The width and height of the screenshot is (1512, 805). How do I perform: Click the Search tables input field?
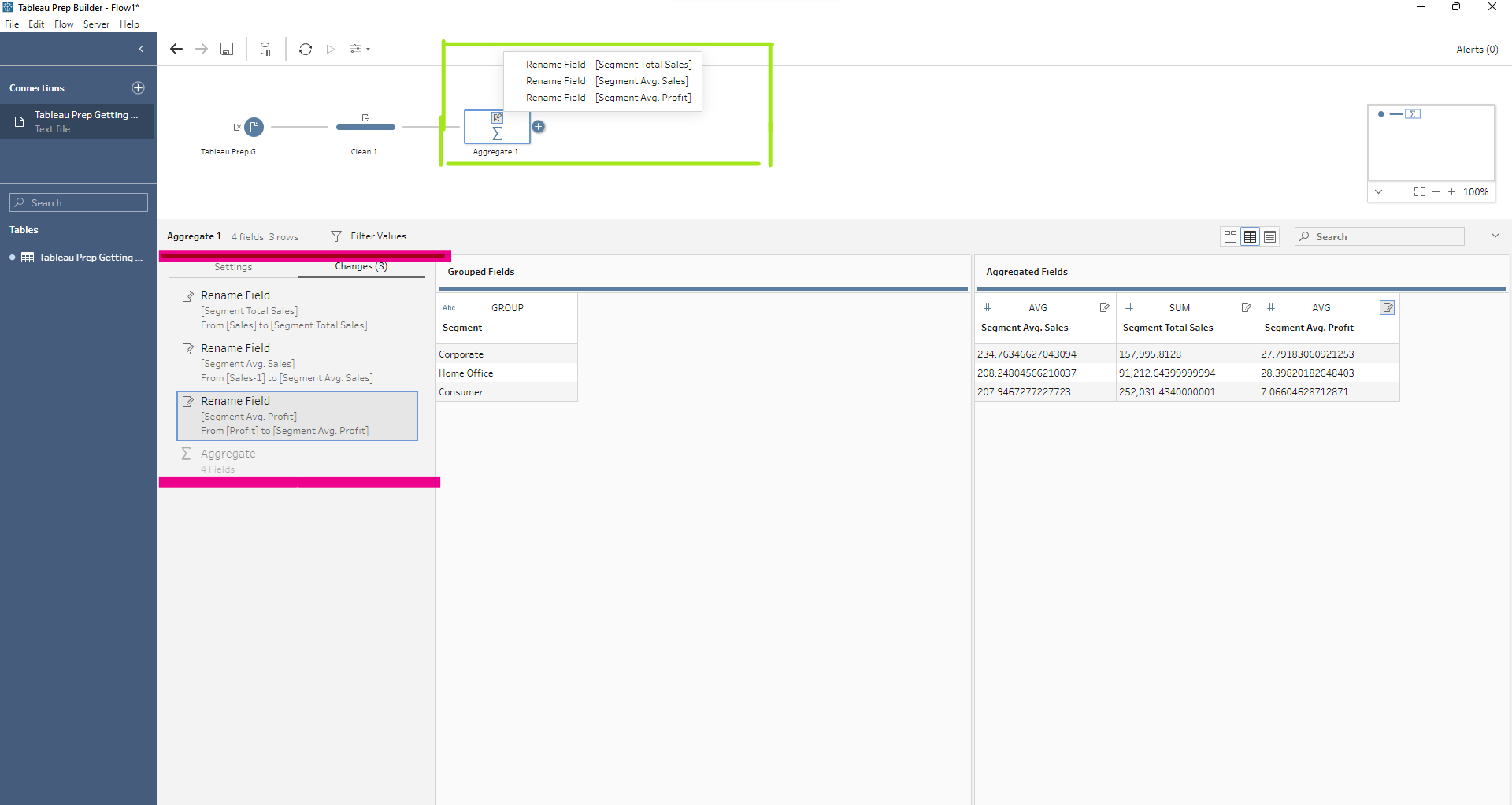(79, 202)
